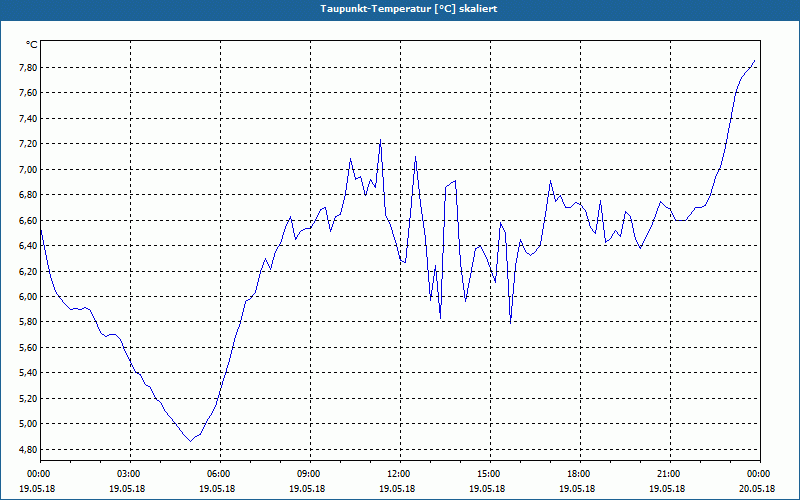The width and height of the screenshot is (800, 500).
Task: Click the 20.05.18 date label
Action: click(x=757, y=489)
